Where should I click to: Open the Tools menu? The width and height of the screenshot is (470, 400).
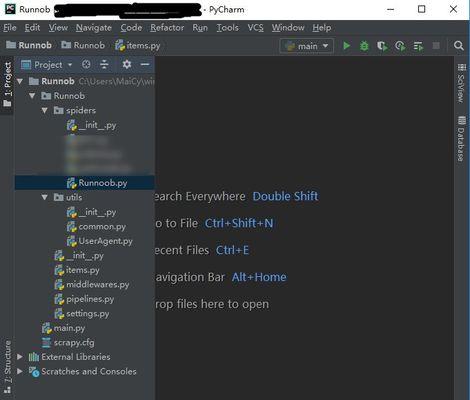[x=227, y=28]
